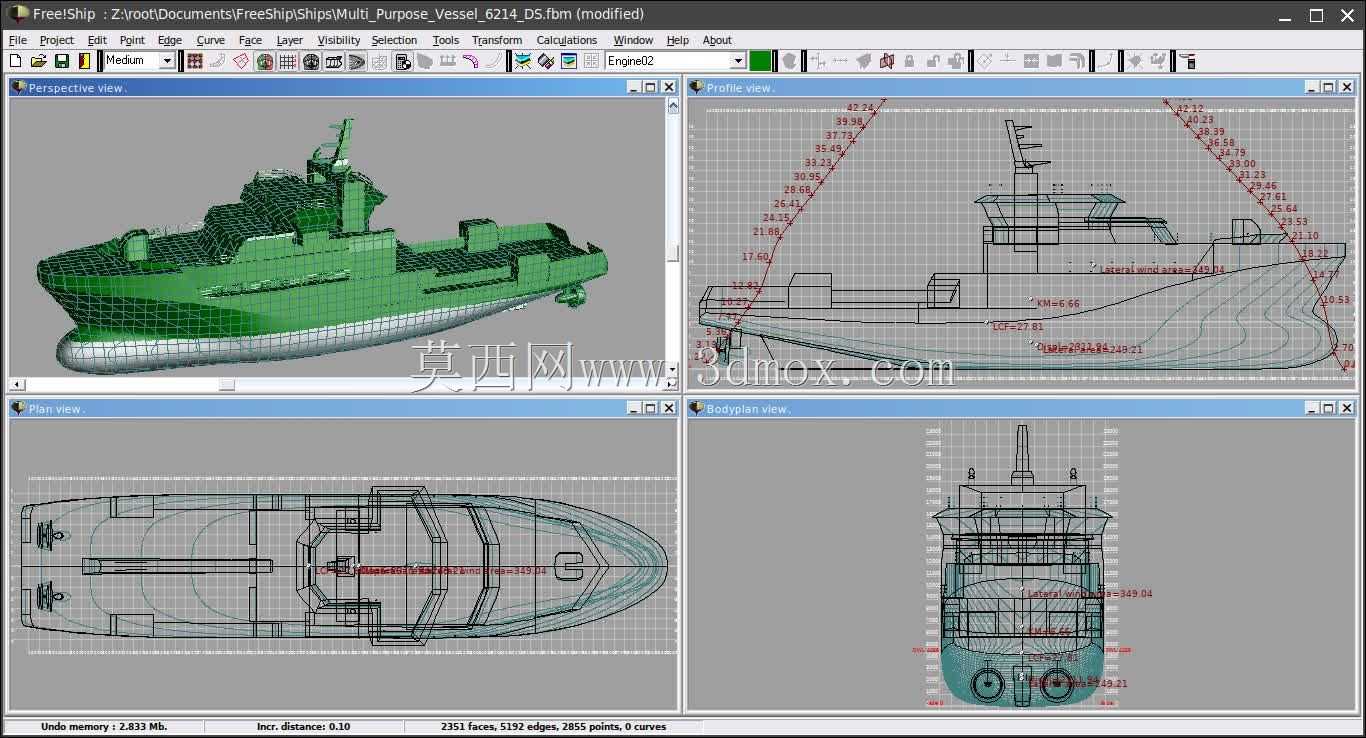Open the Transform menu

497,40
